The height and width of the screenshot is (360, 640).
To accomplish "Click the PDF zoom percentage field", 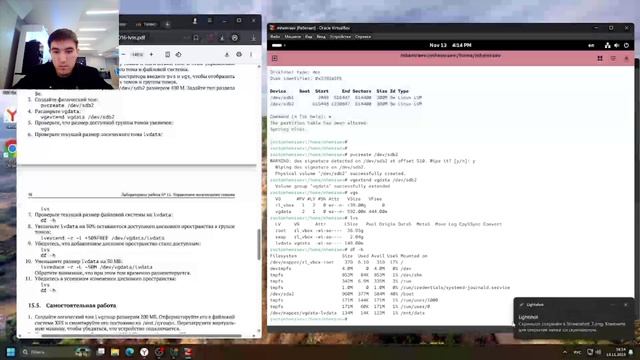I will pos(137,54).
